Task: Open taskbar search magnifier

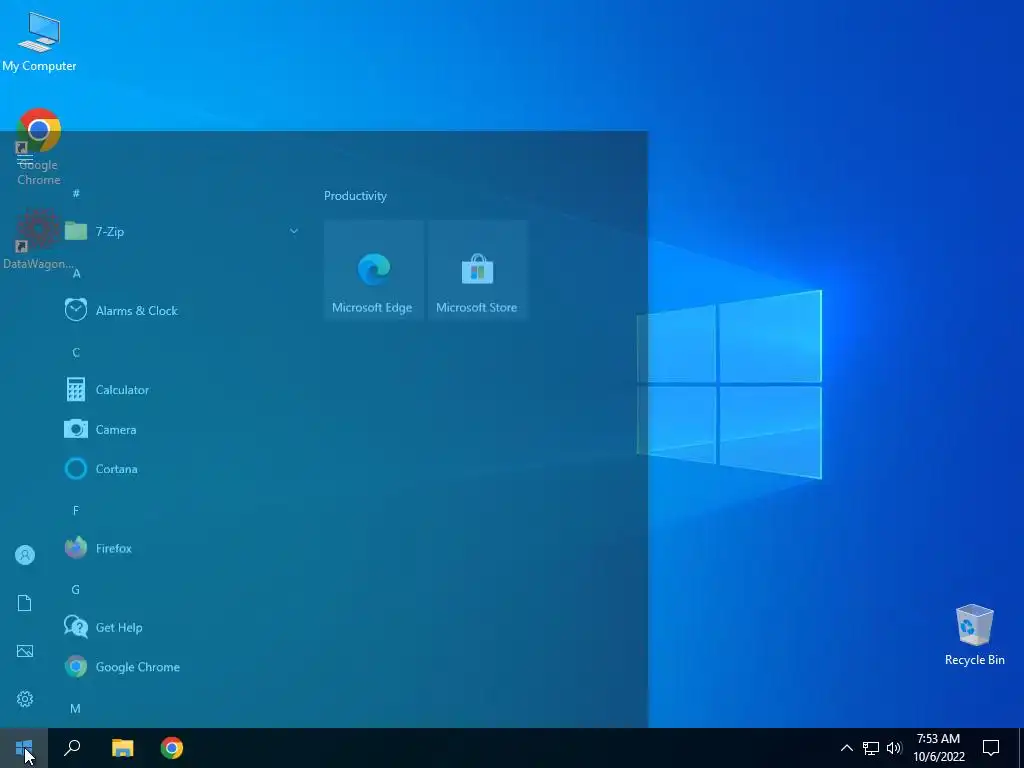Action: coord(72,748)
